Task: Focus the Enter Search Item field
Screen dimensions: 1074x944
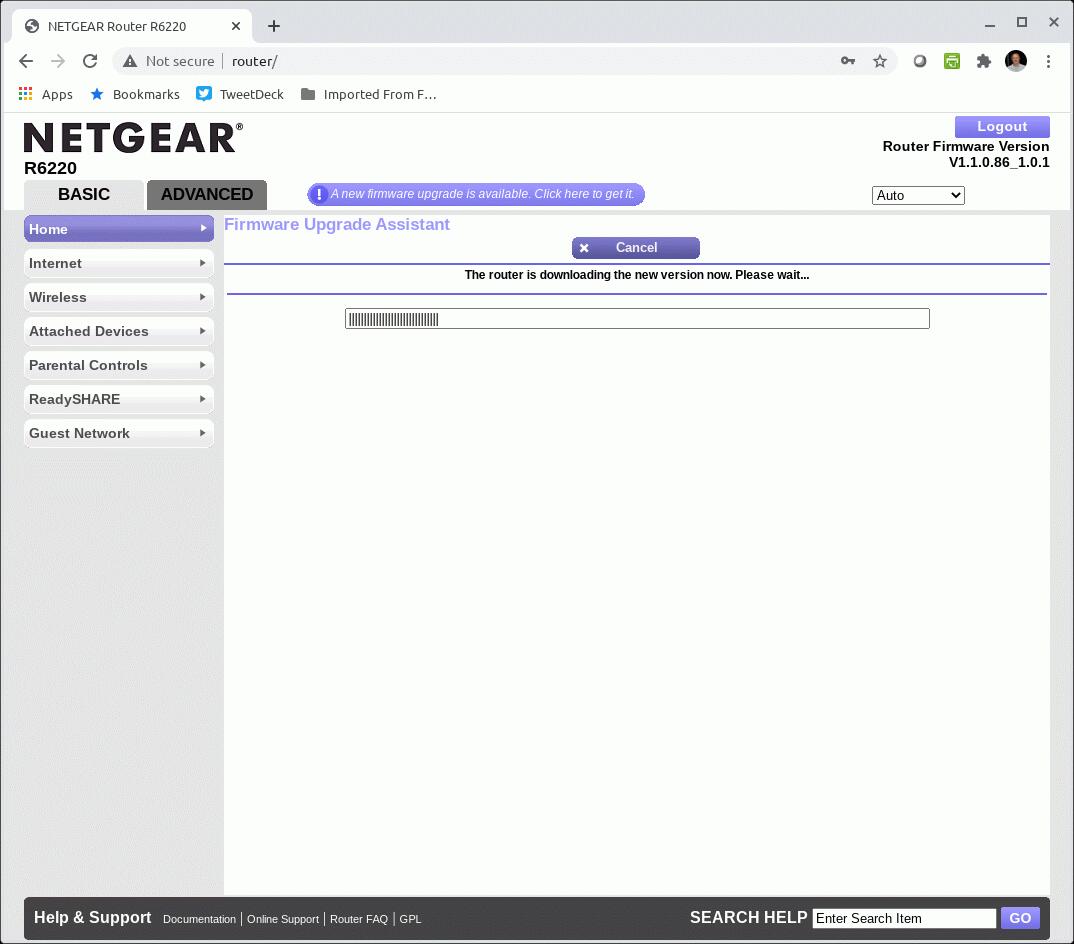Action: point(904,918)
